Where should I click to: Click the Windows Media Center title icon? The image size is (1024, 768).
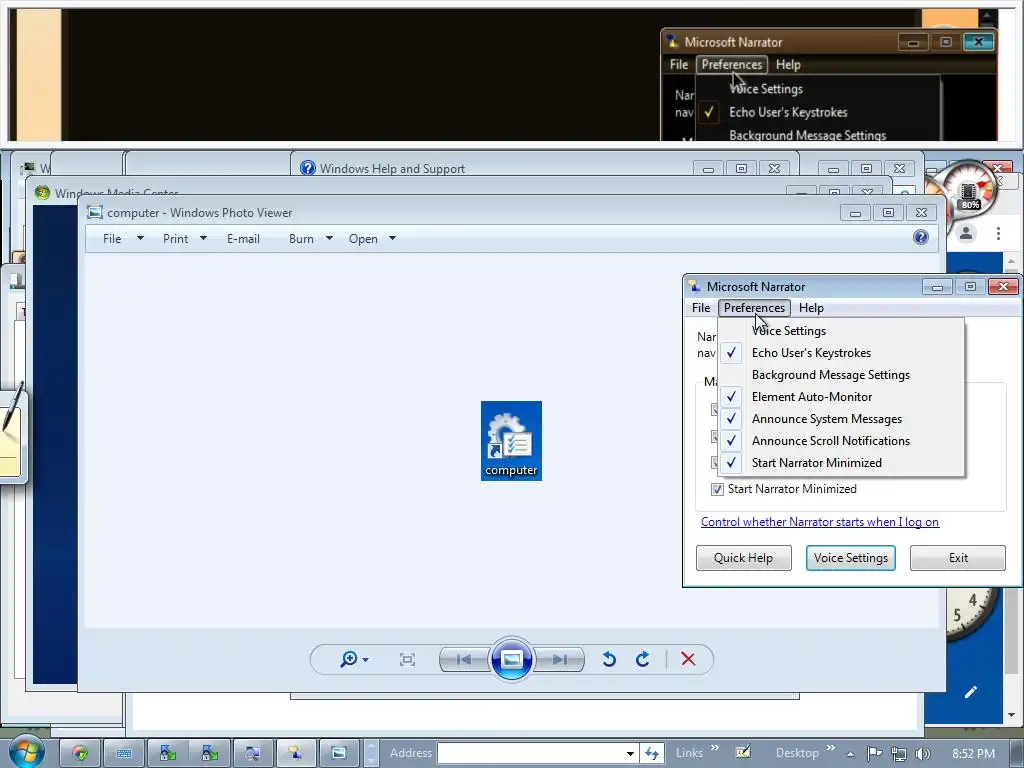tap(42, 193)
